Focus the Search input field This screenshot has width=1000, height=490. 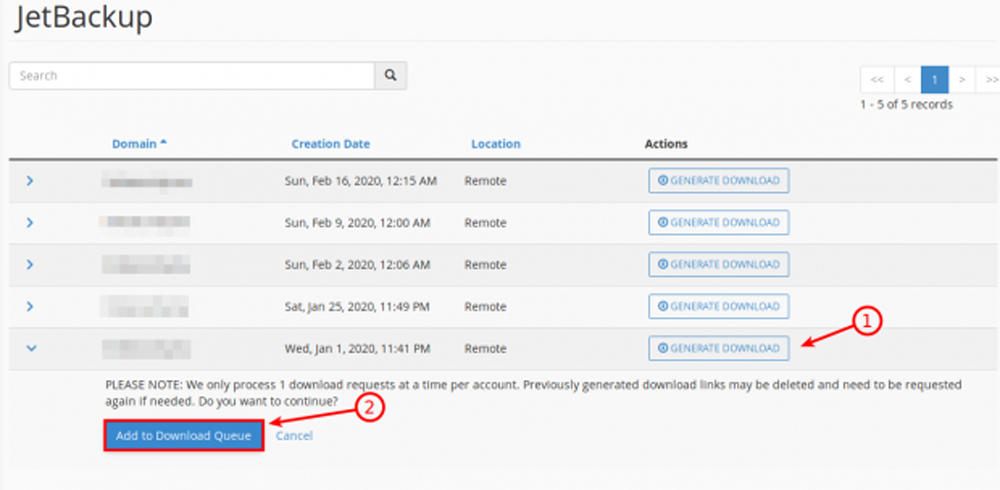point(192,76)
